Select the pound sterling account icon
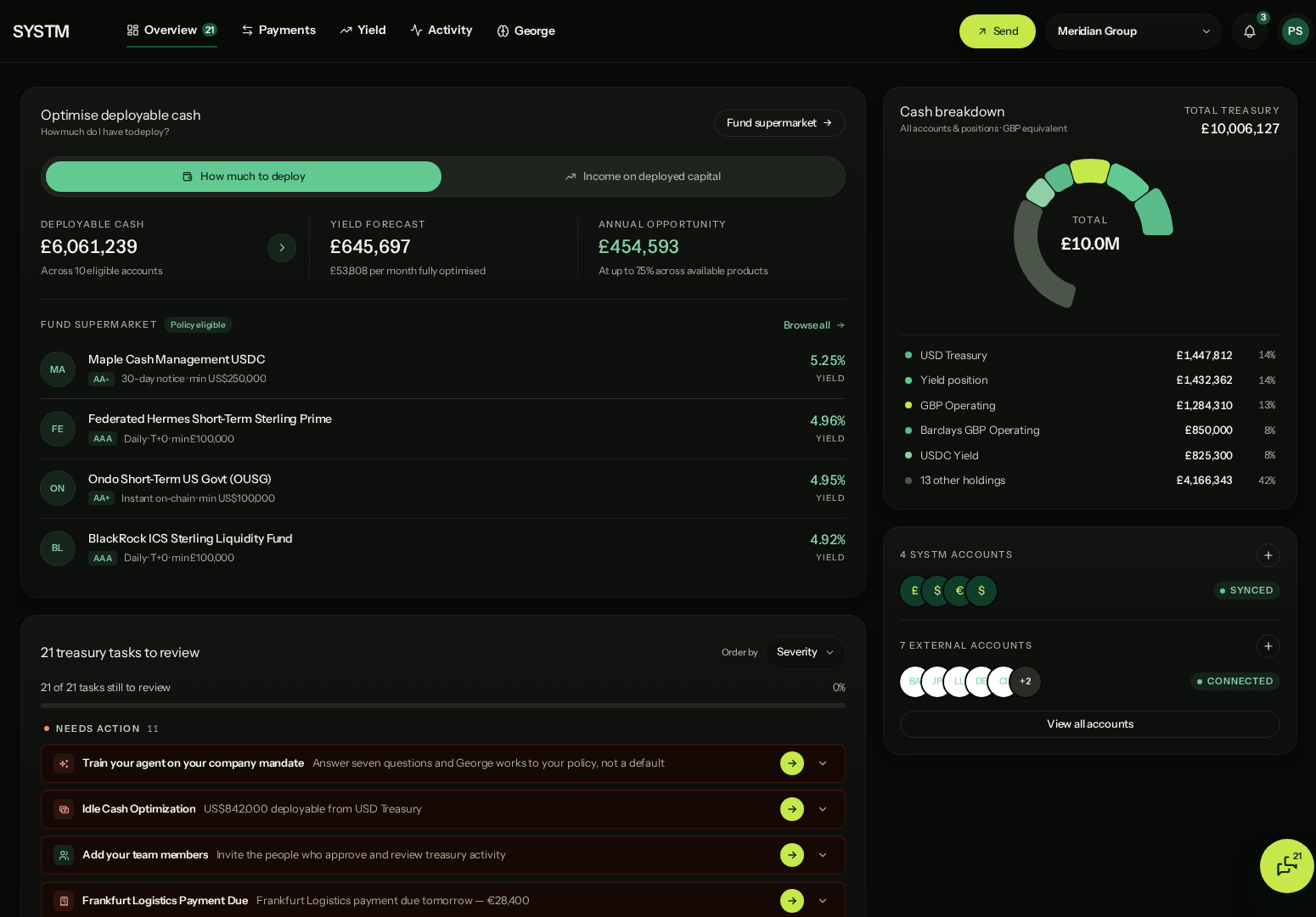 tap(914, 591)
